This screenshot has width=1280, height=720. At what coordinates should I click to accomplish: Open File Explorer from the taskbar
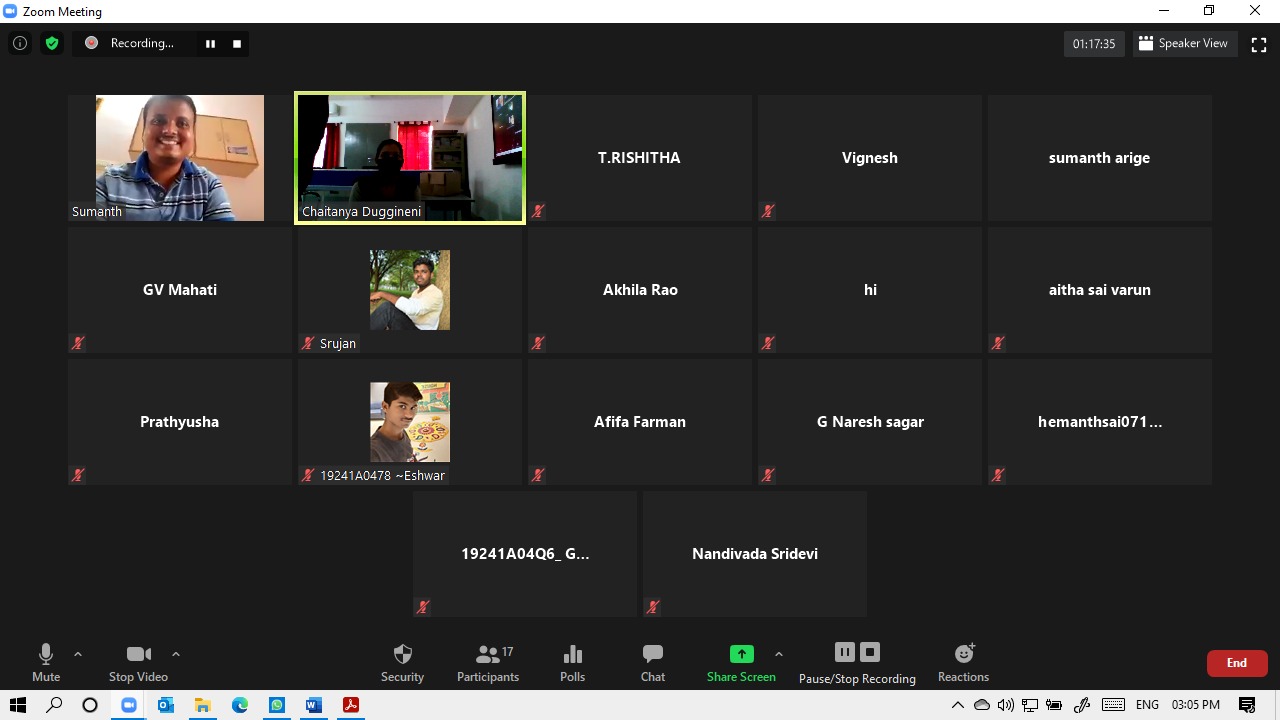tap(203, 705)
